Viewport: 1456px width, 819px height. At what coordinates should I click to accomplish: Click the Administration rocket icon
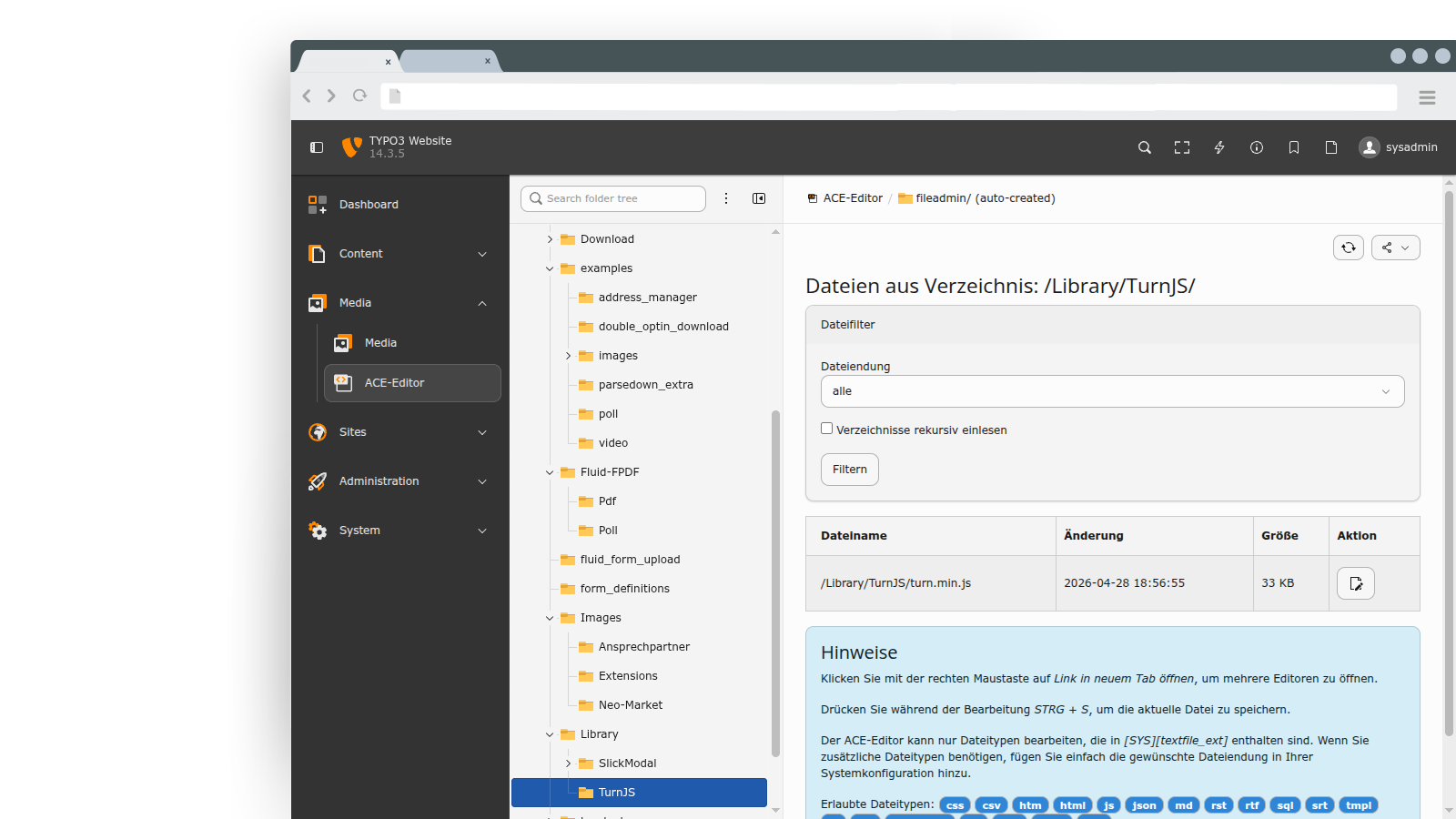318,481
